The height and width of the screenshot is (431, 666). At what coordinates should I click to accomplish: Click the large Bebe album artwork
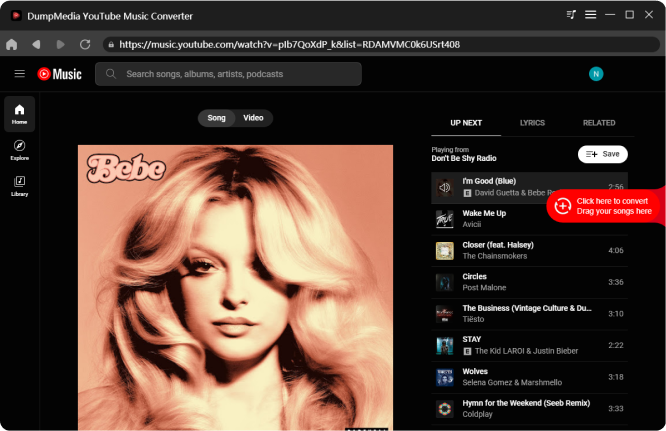(x=235, y=287)
